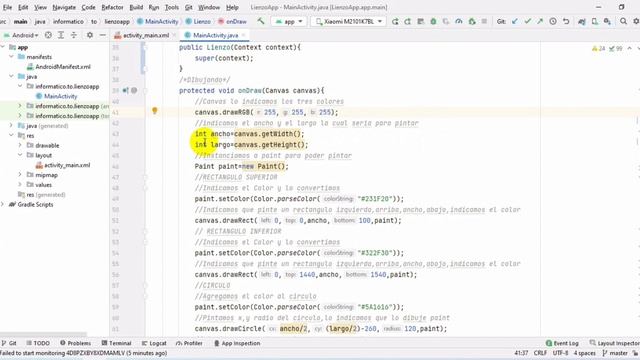
Task: Open the Logcat tool window
Action: click(154, 343)
